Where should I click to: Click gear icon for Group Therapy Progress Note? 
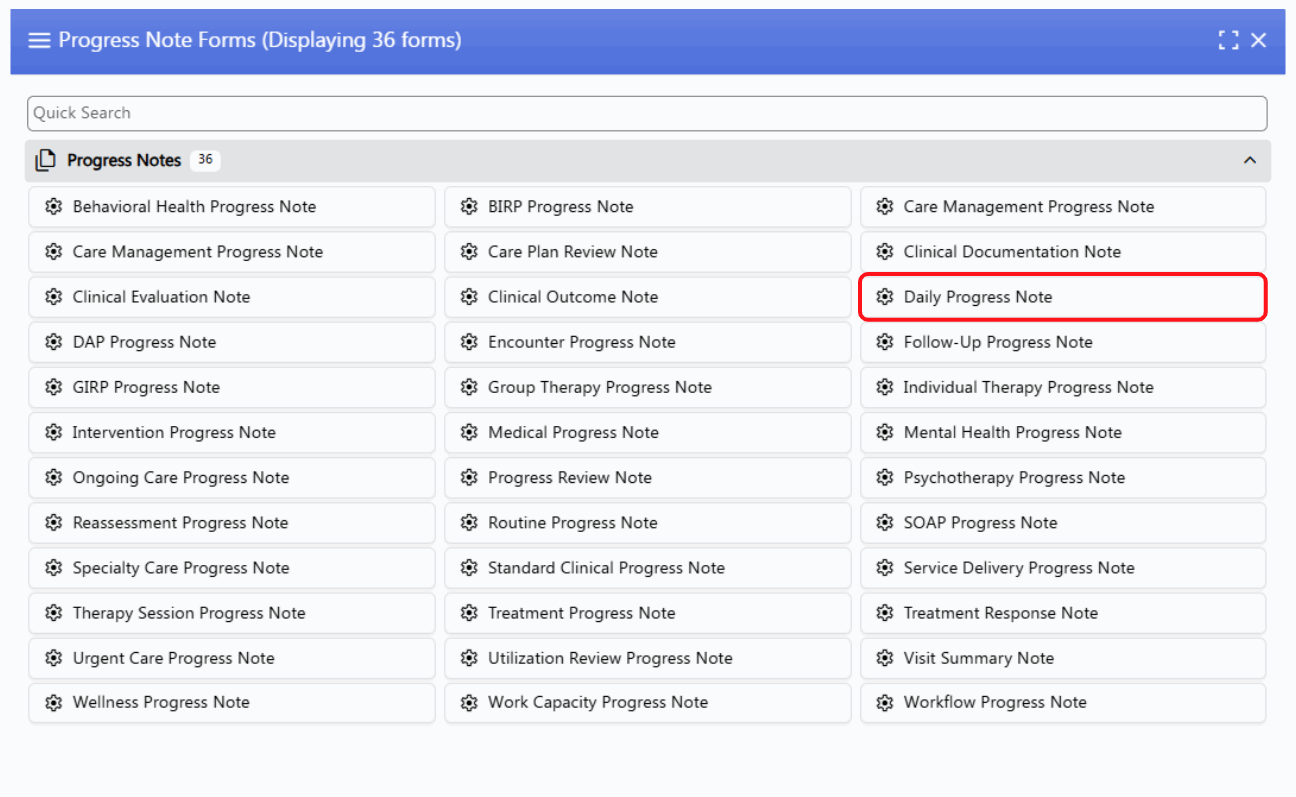[x=469, y=387]
